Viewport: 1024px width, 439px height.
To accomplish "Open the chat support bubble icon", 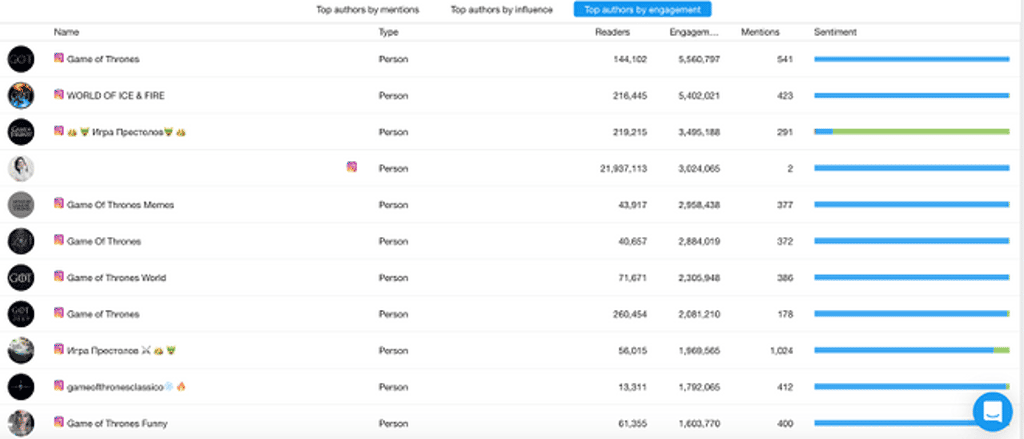I will pyautogui.click(x=992, y=412).
